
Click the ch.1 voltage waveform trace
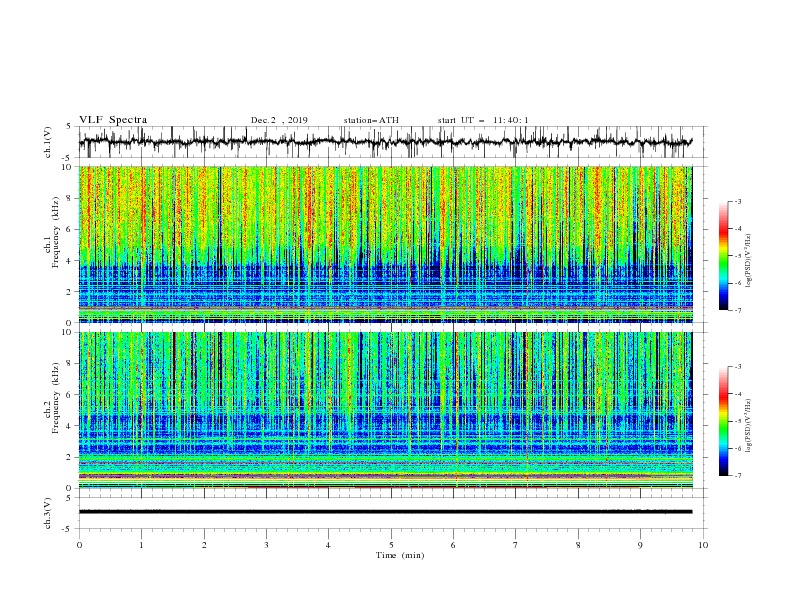(x=385, y=142)
